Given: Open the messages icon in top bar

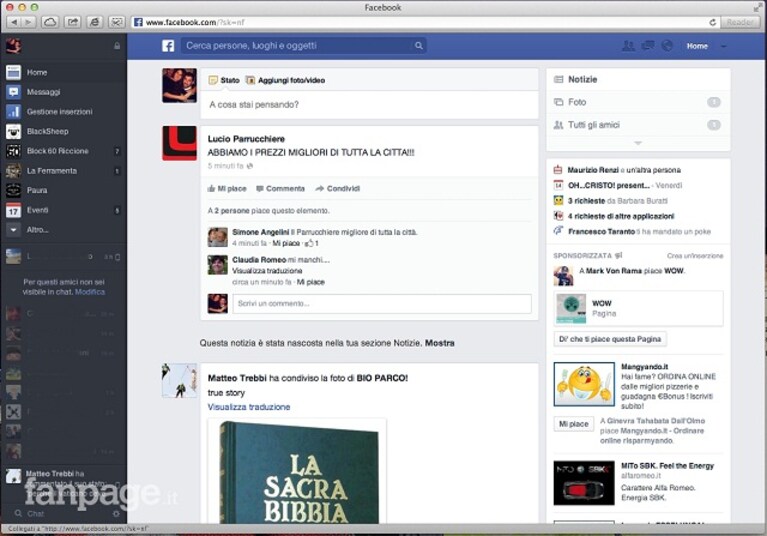Looking at the screenshot, I should pyautogui.click(x=648, y=46).
